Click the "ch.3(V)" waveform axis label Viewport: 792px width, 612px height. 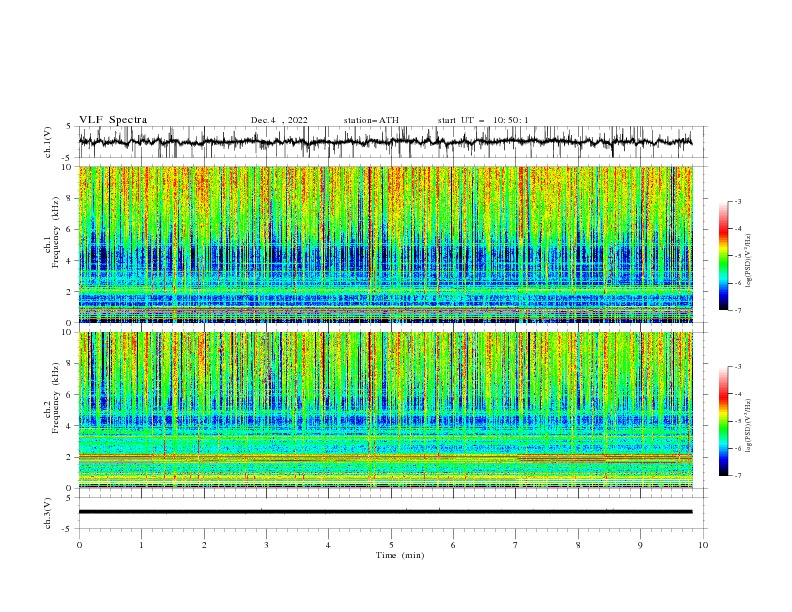pyautogui.click(x=48, y=513)
